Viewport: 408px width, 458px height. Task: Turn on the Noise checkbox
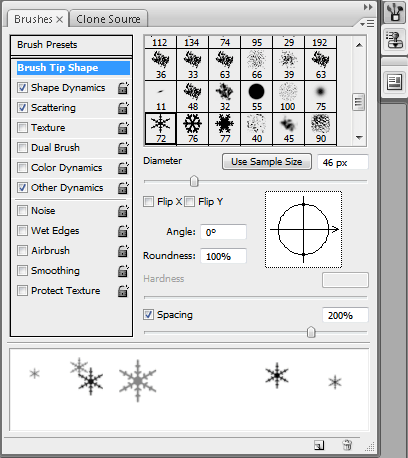22,211
